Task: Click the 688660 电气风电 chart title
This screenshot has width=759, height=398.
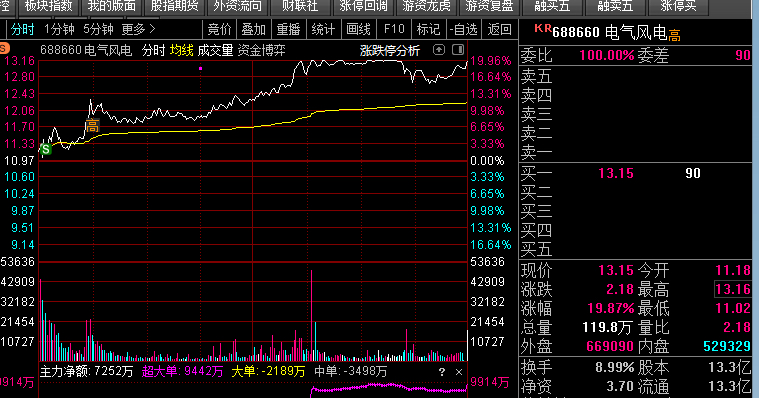Action: tap(86, 50)
